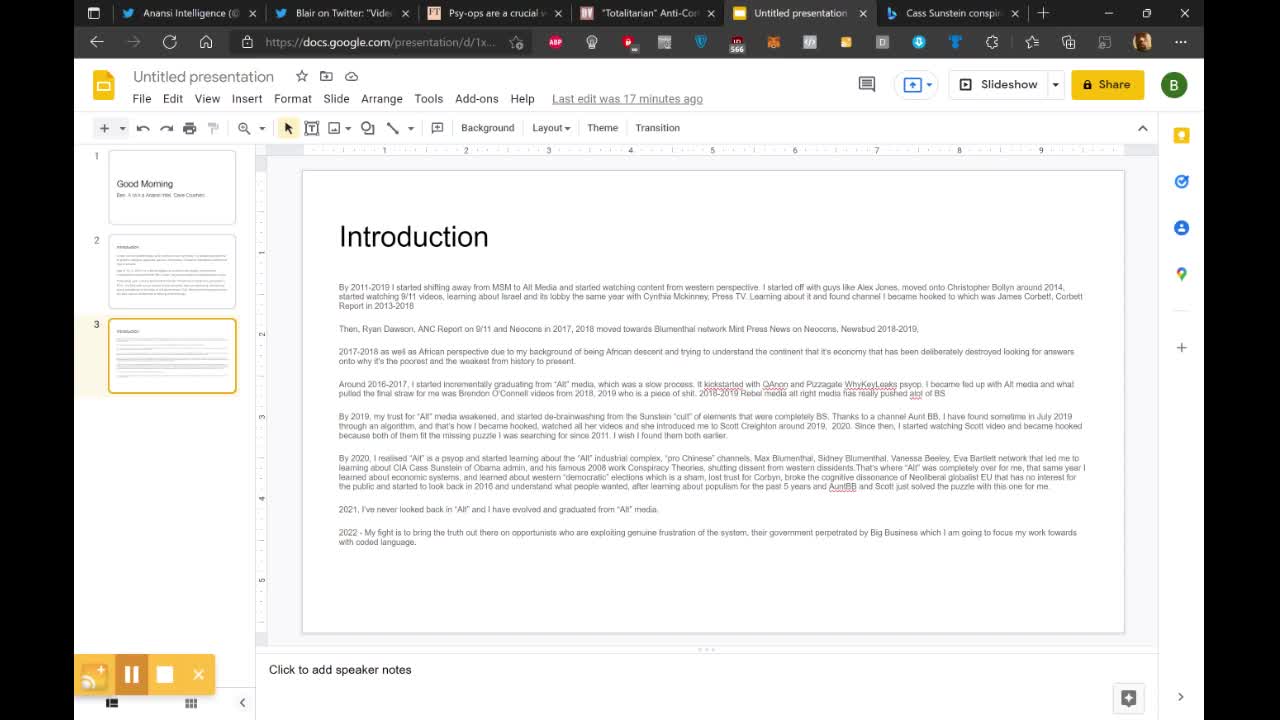Open Google Tasks in side panel

click(1181, 182)
